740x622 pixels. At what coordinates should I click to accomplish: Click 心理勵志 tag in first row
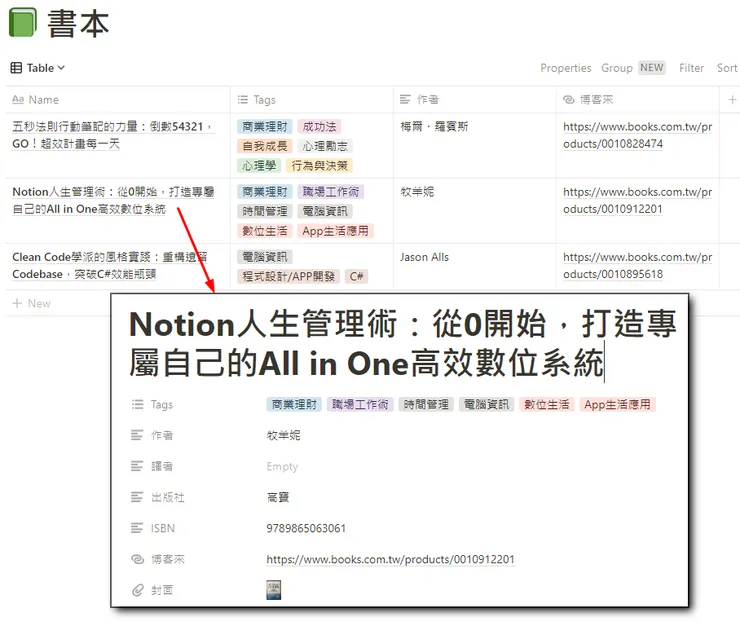point(325,146)
